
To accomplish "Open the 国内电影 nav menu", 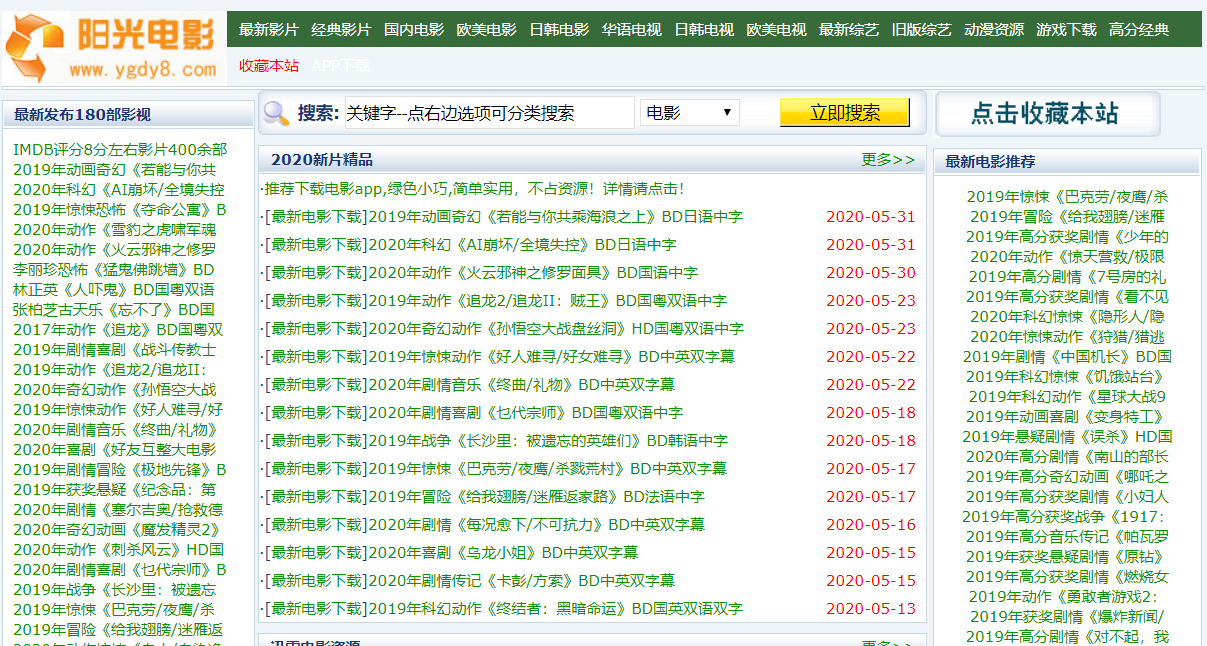I will 414,29.
